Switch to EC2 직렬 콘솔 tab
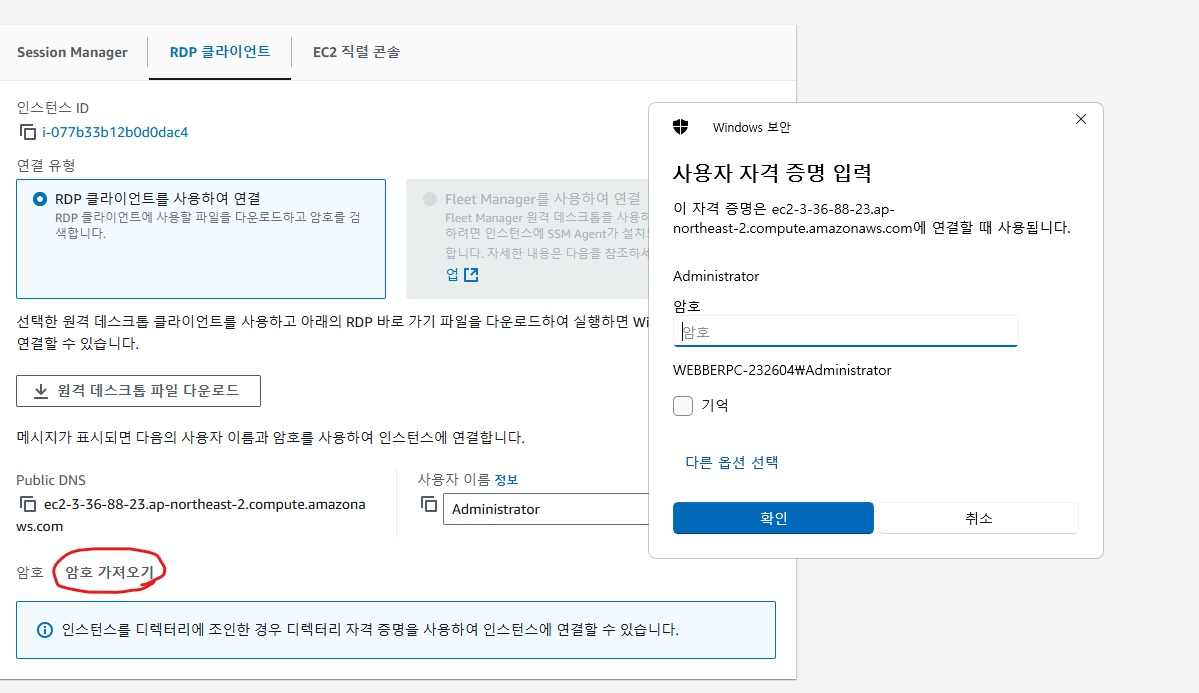The image size is (1199, 693). tap(356, 52)
